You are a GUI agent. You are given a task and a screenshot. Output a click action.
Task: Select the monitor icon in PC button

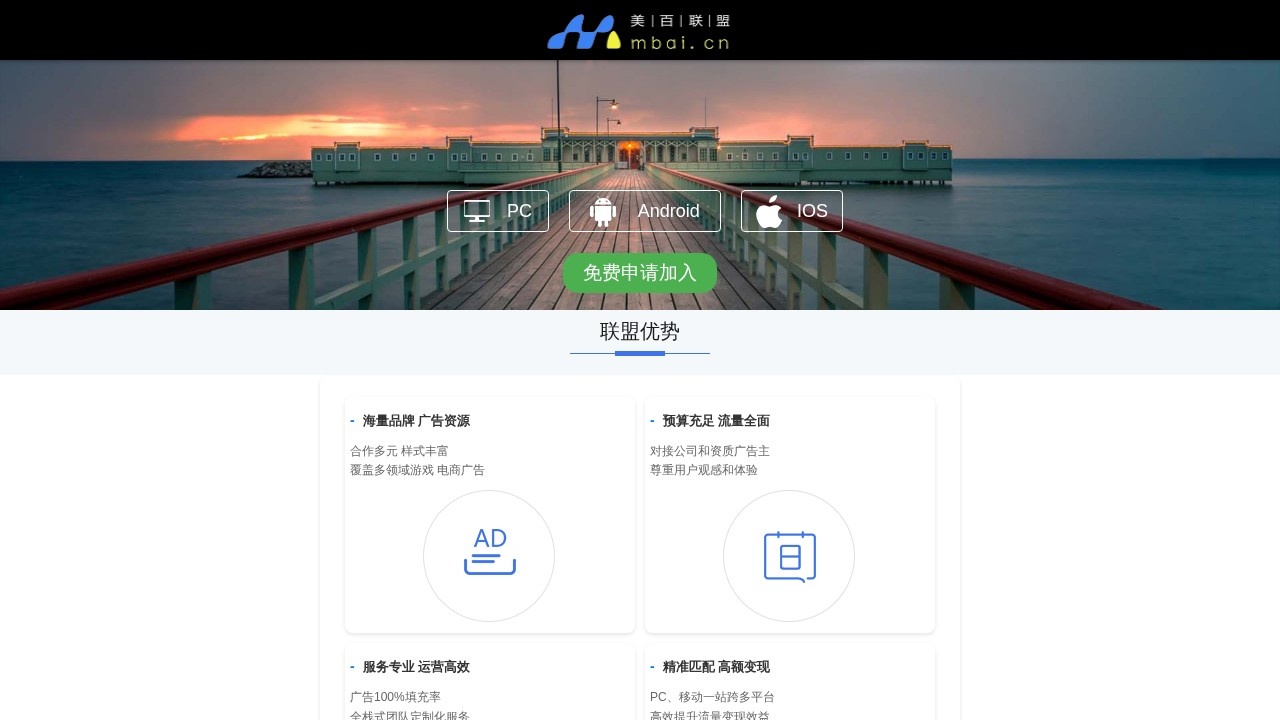point(476,211)
